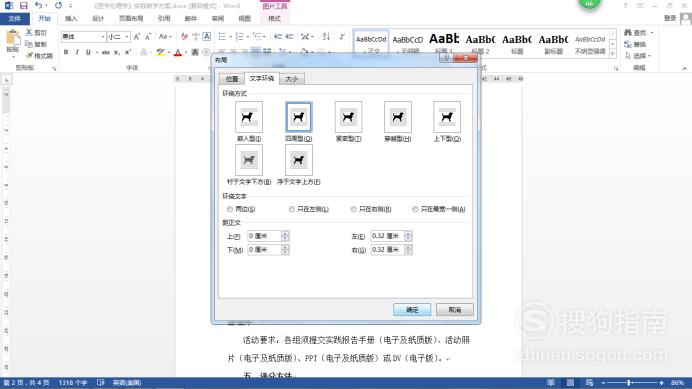Click the Format Painter 格式刷 icon
Screen dimensions: 692x389
[29, 56]
